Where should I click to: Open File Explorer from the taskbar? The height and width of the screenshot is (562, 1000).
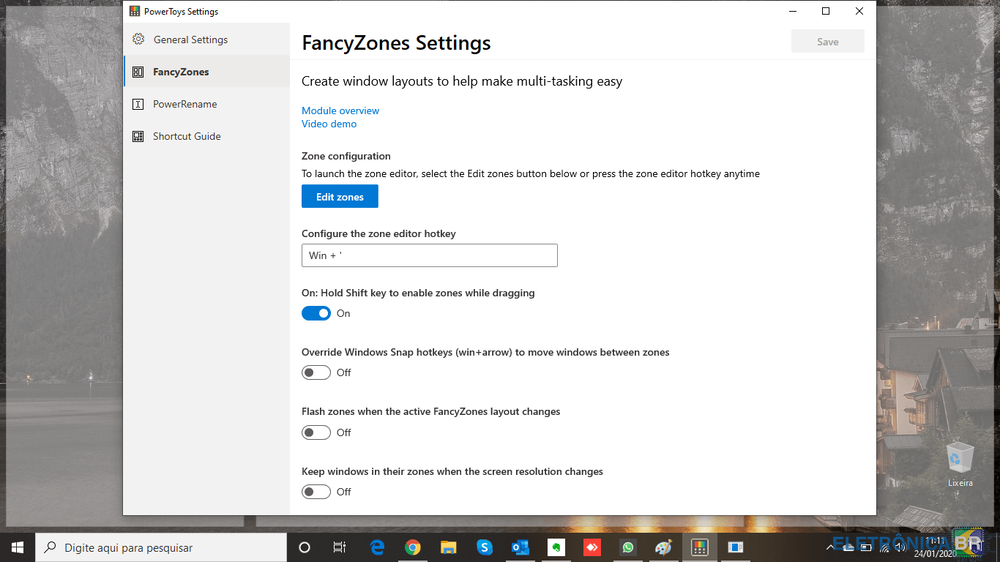click(x=449, y=548)
